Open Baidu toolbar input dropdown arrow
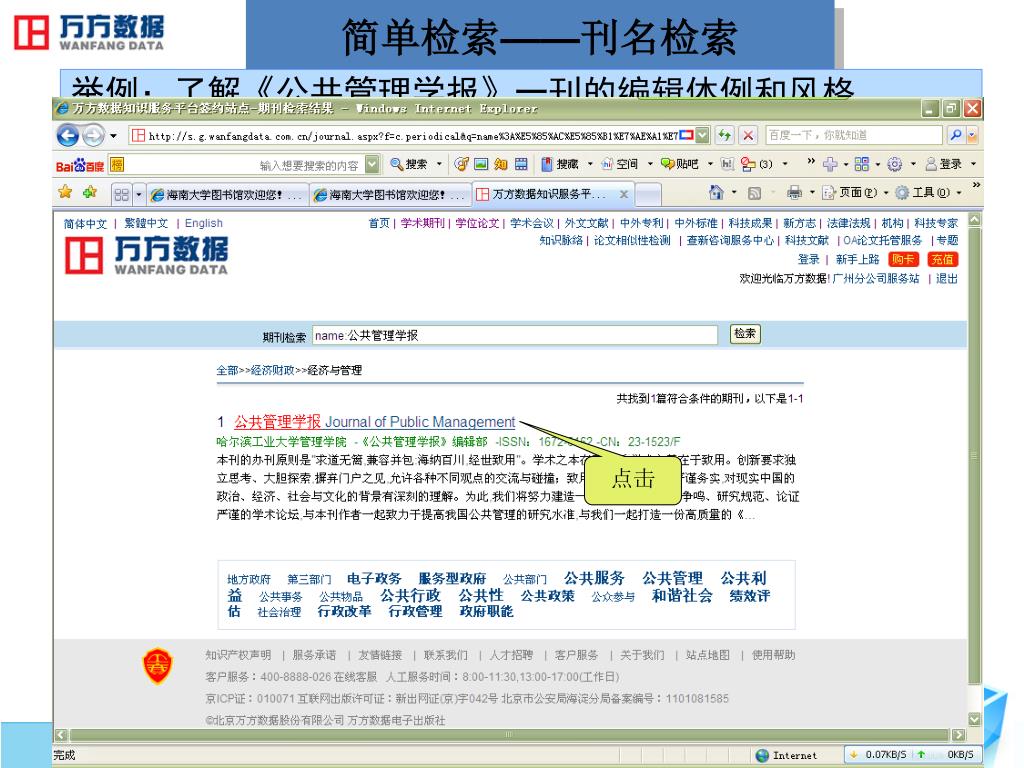 point(372,165)
